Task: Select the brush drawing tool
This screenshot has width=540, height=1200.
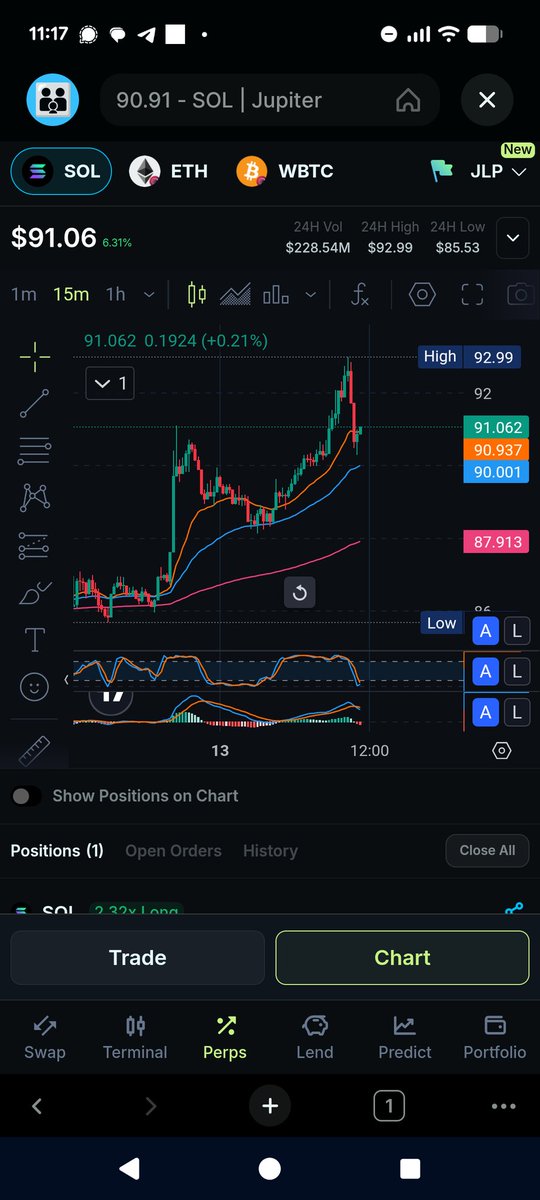Action: tap(35, 592)
